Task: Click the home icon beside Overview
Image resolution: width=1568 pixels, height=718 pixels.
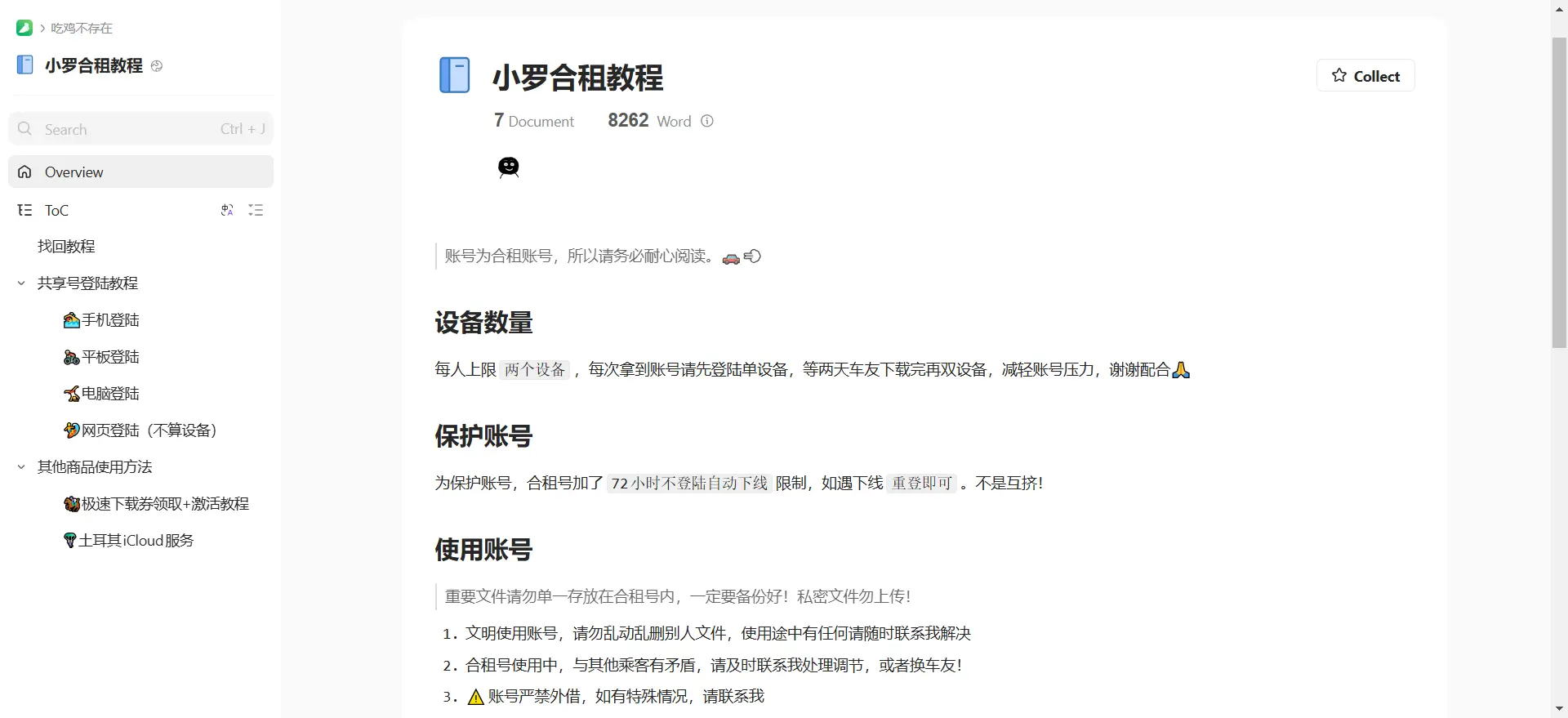Action: pyautogui.click(x=24, y=172)
